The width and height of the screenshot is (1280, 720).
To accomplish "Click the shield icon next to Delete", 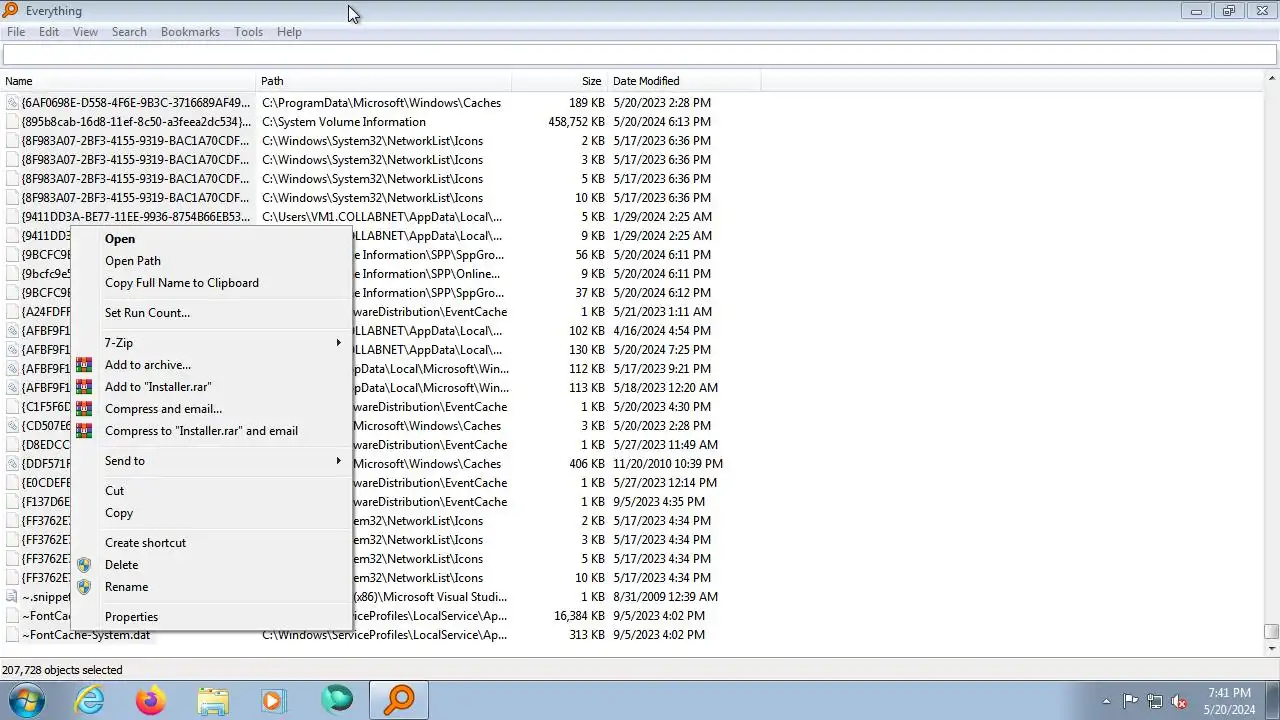I will [84, 565].
